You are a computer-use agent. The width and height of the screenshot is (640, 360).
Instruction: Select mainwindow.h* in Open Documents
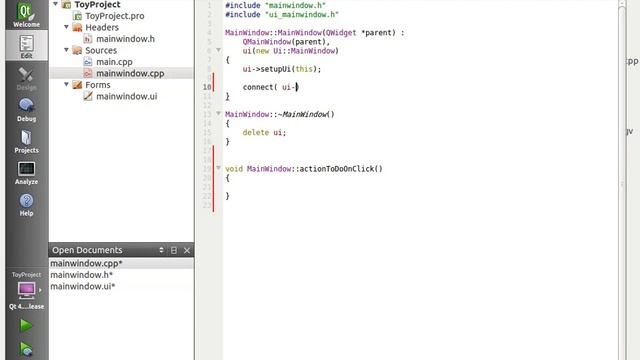(121, 275)
